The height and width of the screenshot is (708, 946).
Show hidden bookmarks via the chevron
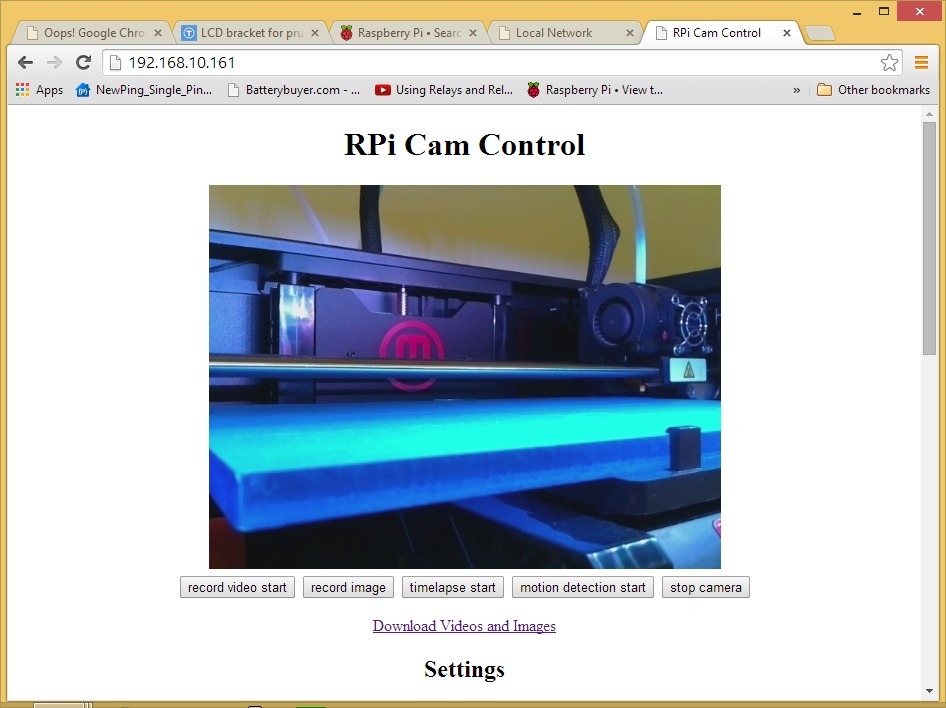(796, 90)
